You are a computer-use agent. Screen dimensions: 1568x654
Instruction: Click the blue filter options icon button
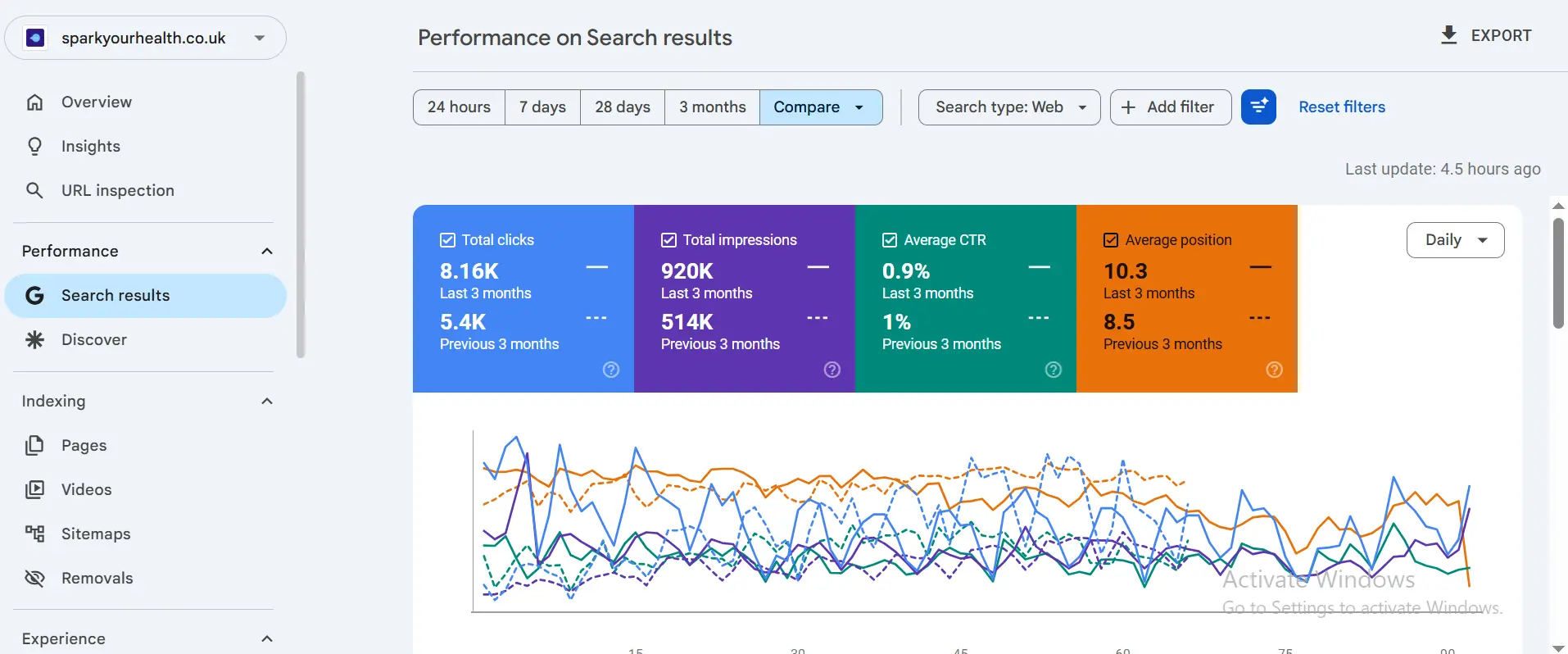pyautogui.click(x=1258, y=107)
